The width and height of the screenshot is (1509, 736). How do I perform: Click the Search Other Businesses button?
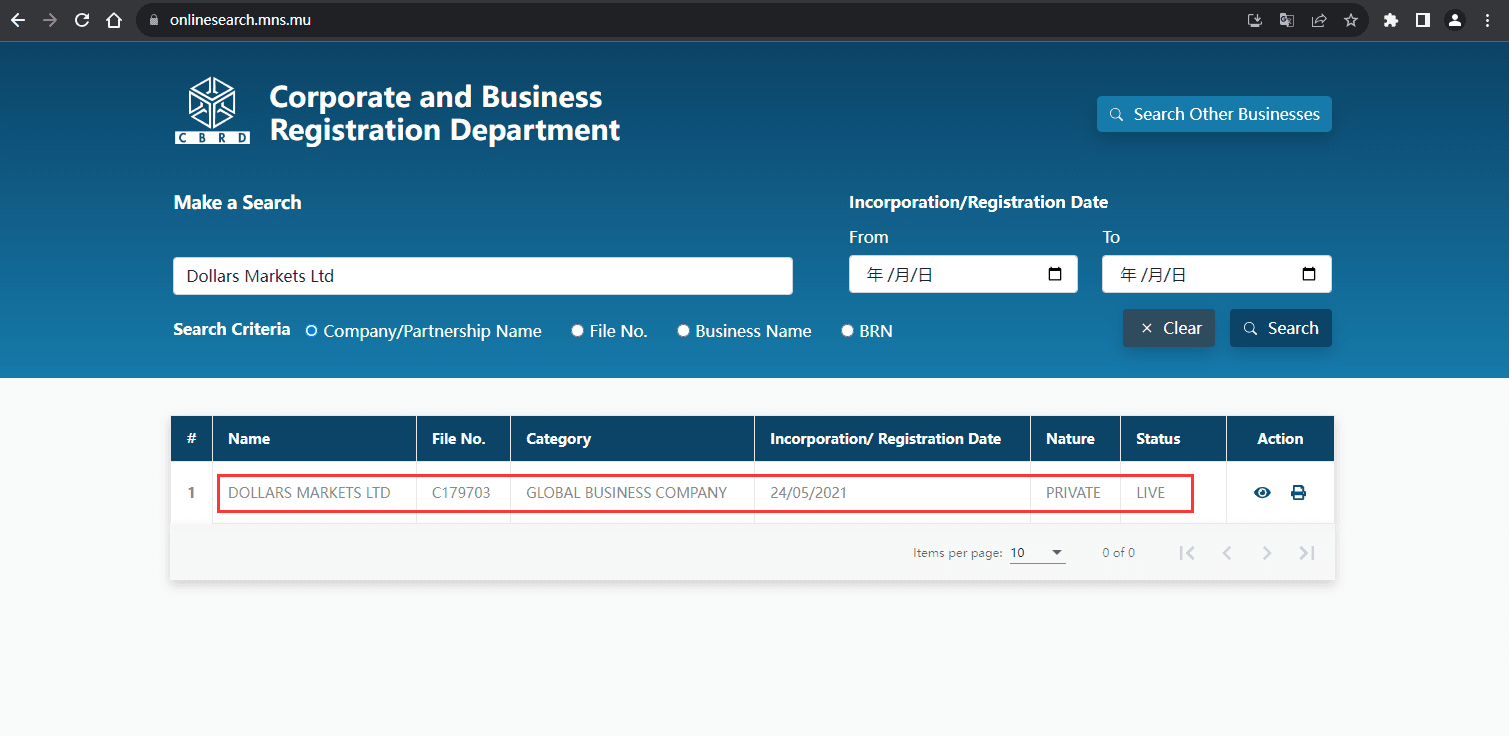[1214, 114]
